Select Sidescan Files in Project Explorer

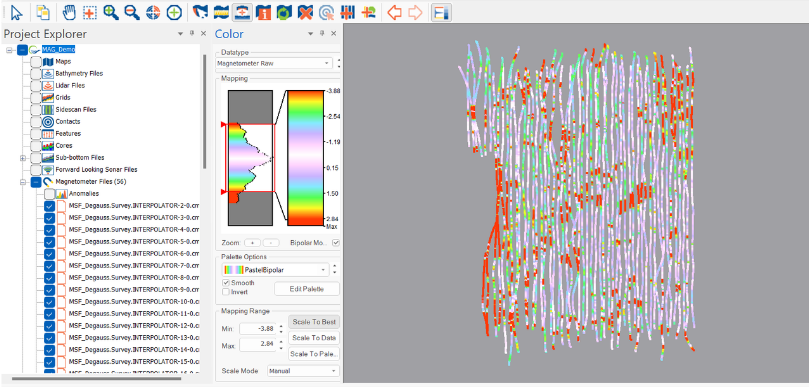pos(76,109)
